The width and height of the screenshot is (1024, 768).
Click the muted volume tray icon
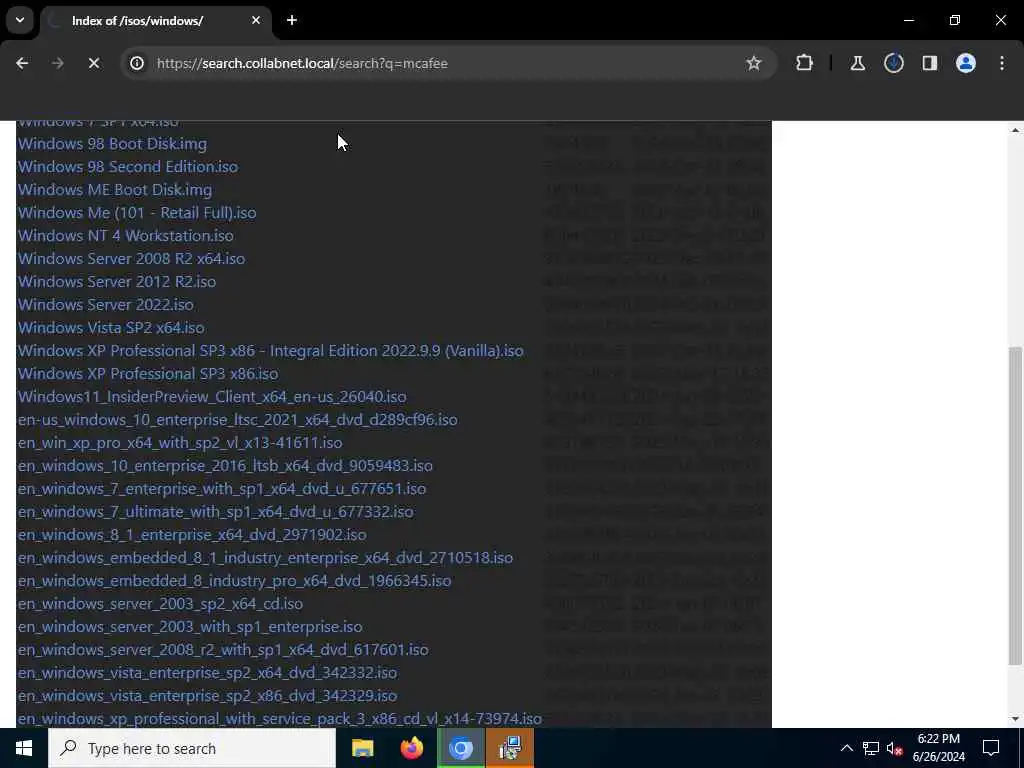[x=895, y=748]
